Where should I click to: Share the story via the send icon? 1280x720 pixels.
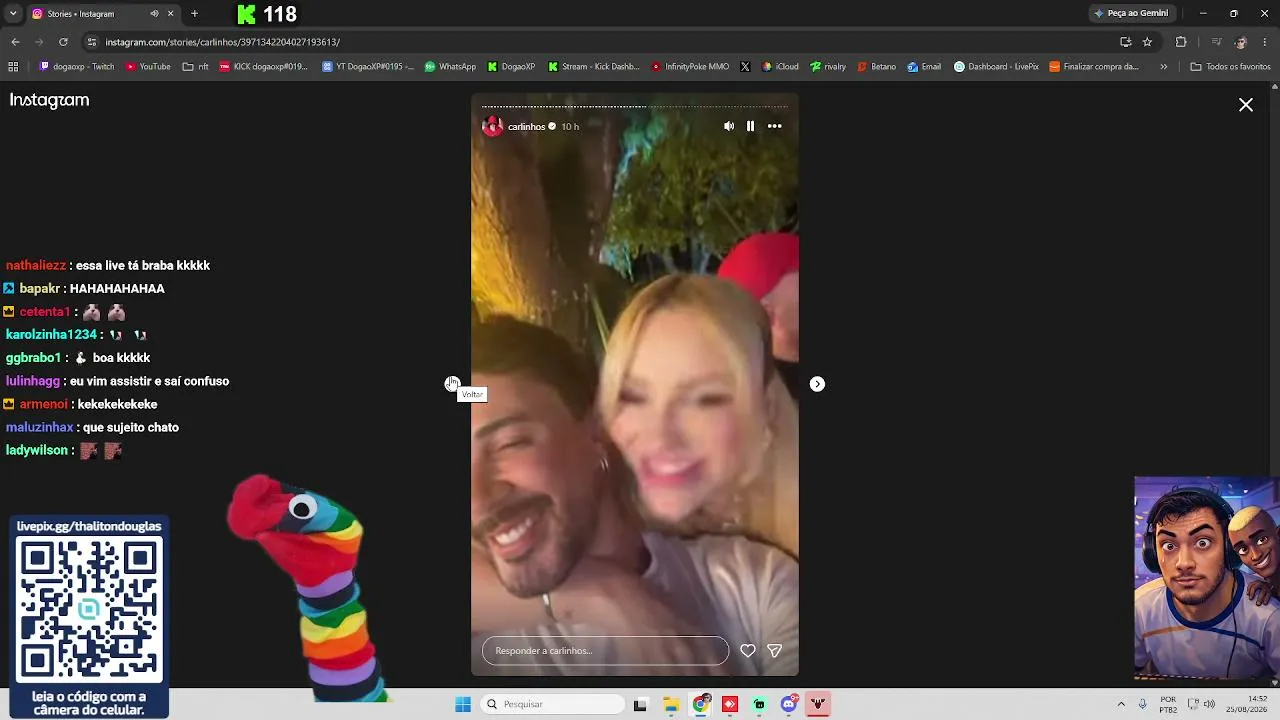(774, 651)
